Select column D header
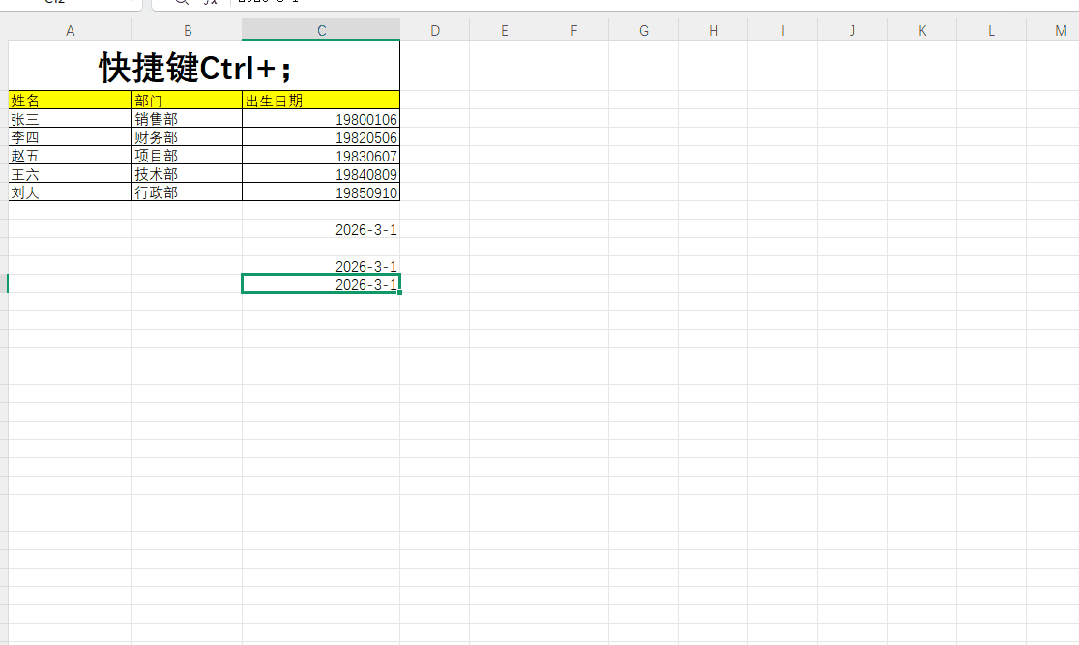The image size is (1079, 645). click(435, 30)
